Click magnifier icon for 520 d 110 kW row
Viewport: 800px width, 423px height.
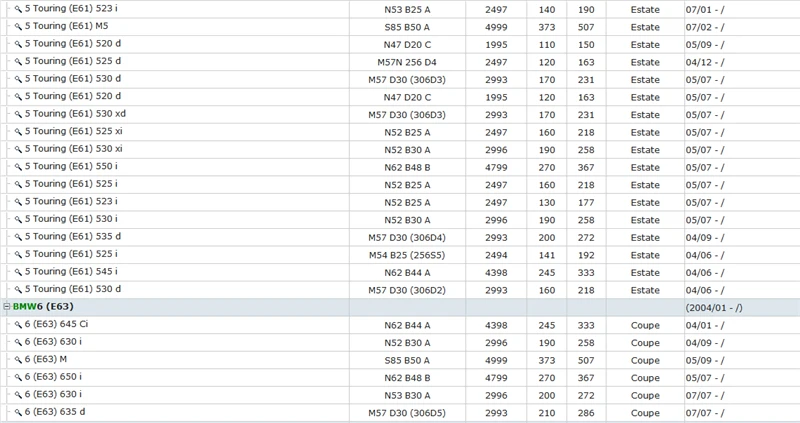[x=18, y=44]
